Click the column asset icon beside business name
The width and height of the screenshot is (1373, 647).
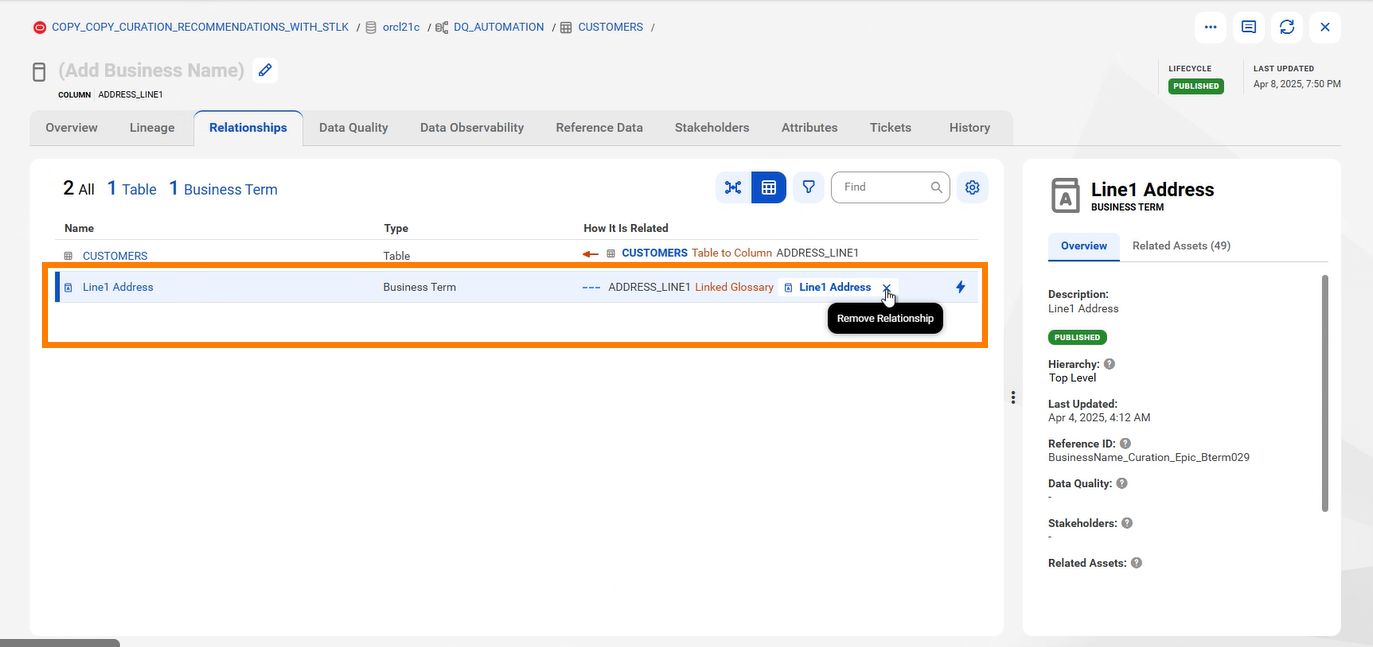point(40,71)
